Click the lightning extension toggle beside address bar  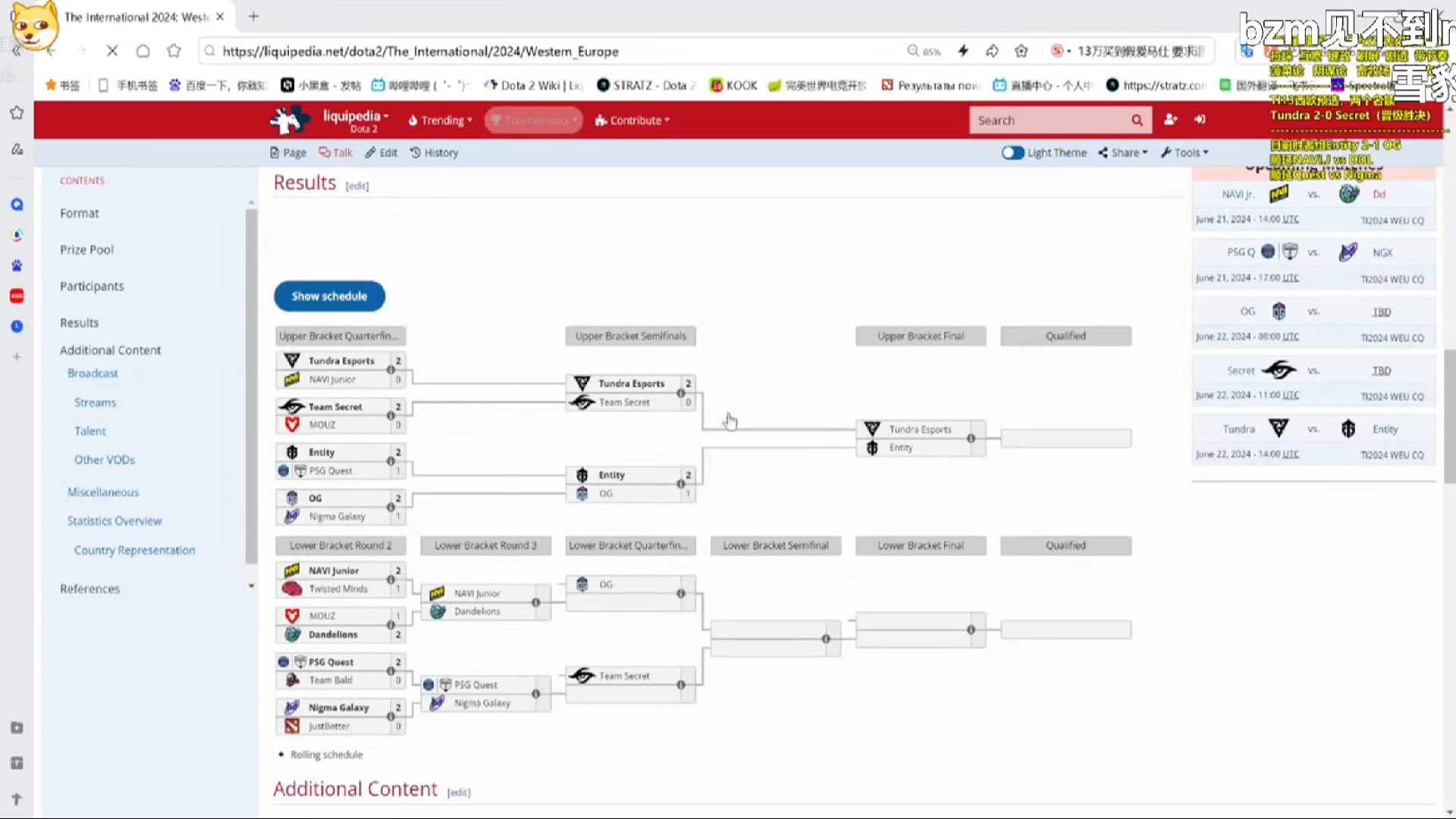pos(963,51)
